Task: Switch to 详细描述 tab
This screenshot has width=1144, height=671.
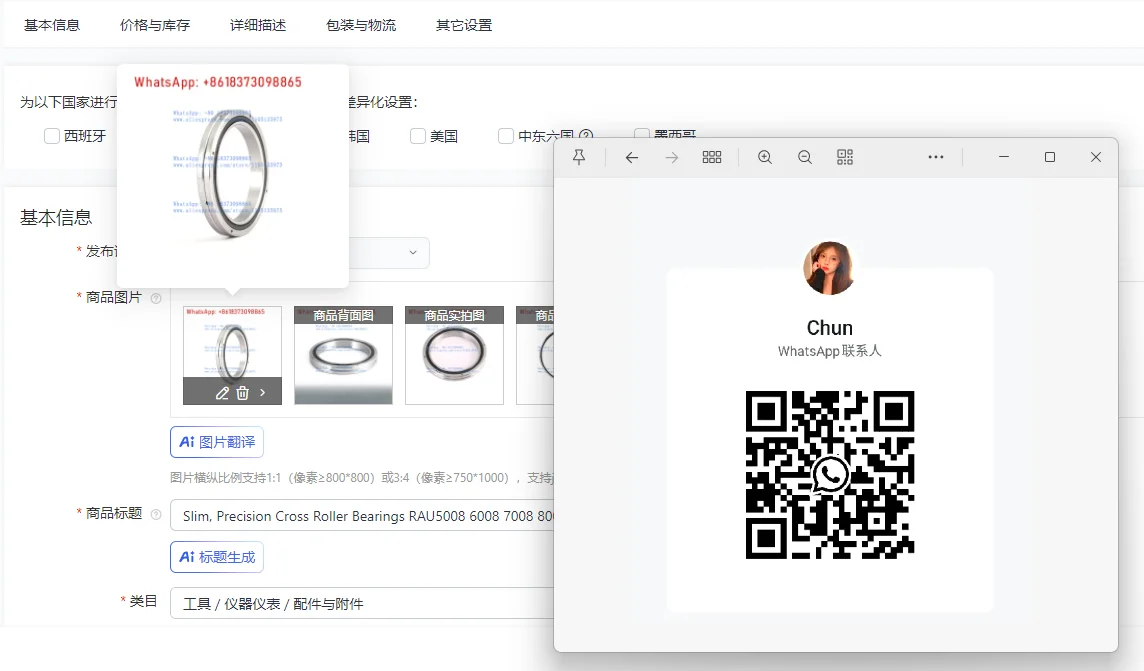Action: [x=258, y=25]
